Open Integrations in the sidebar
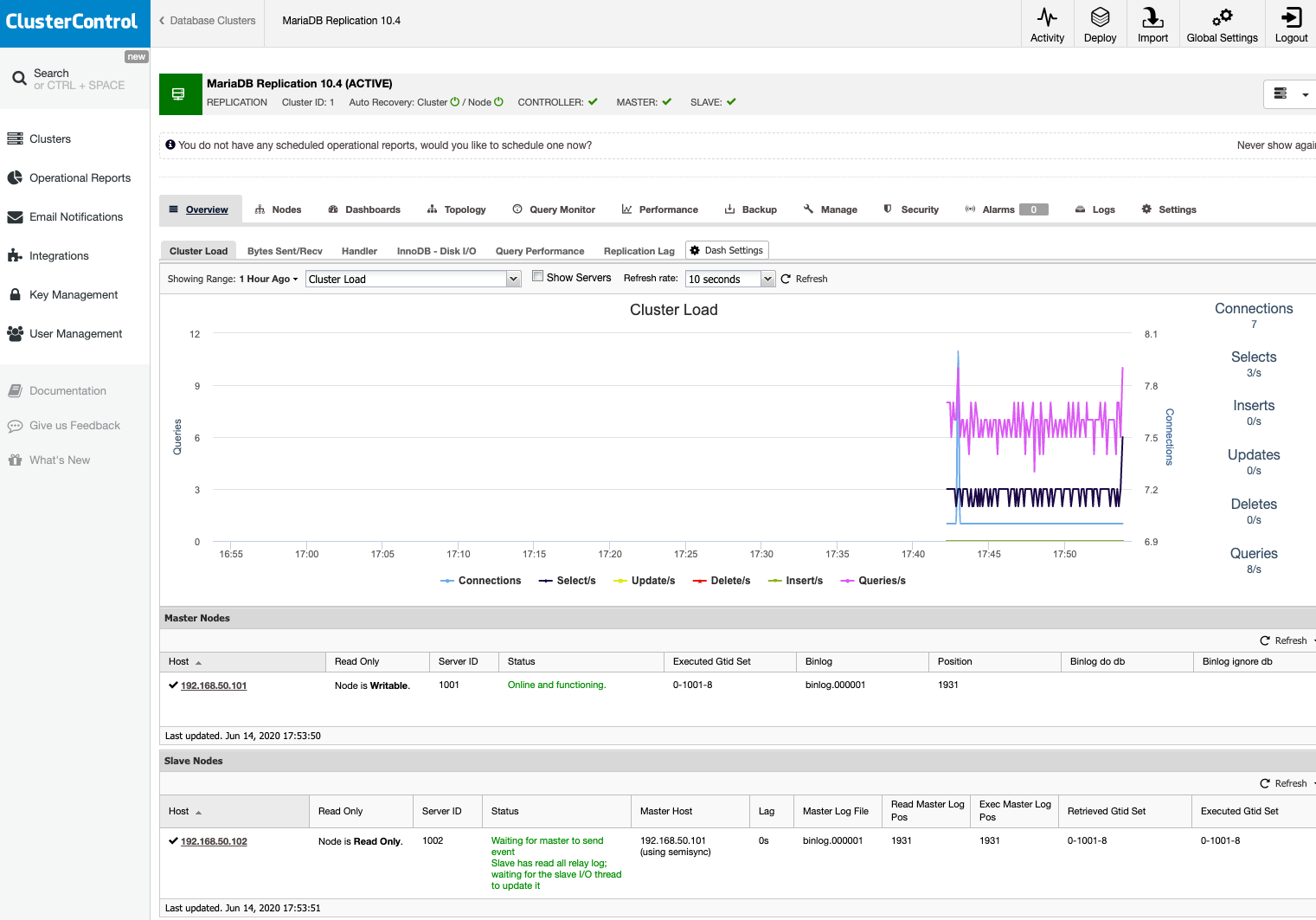 [x=59, y=255]
